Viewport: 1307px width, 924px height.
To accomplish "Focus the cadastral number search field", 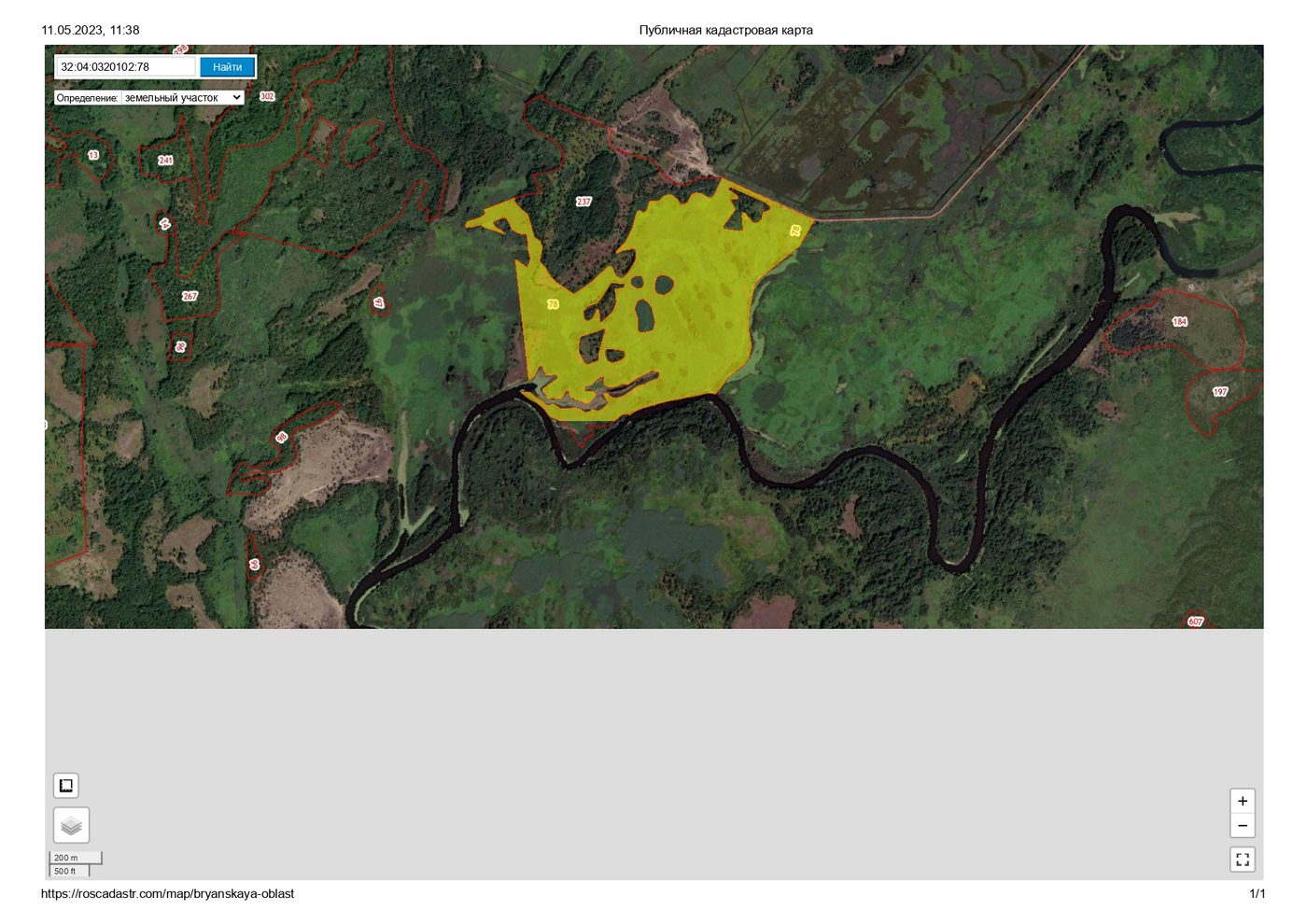I will click(126, 67).
